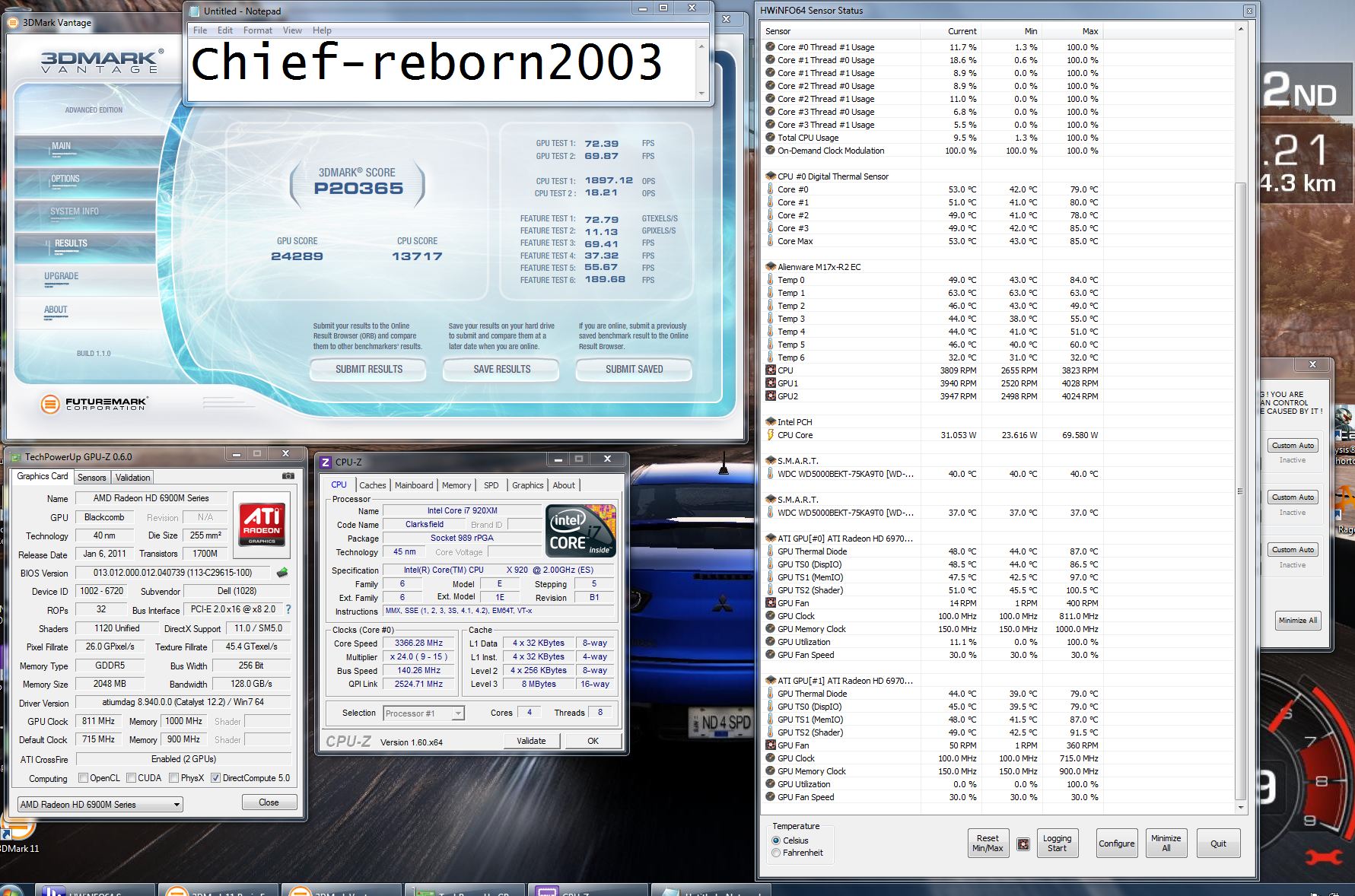The image size is (1355, 896).
Task: Click the 3DMark Vantage title bar icon
Action: pos(13,22)
